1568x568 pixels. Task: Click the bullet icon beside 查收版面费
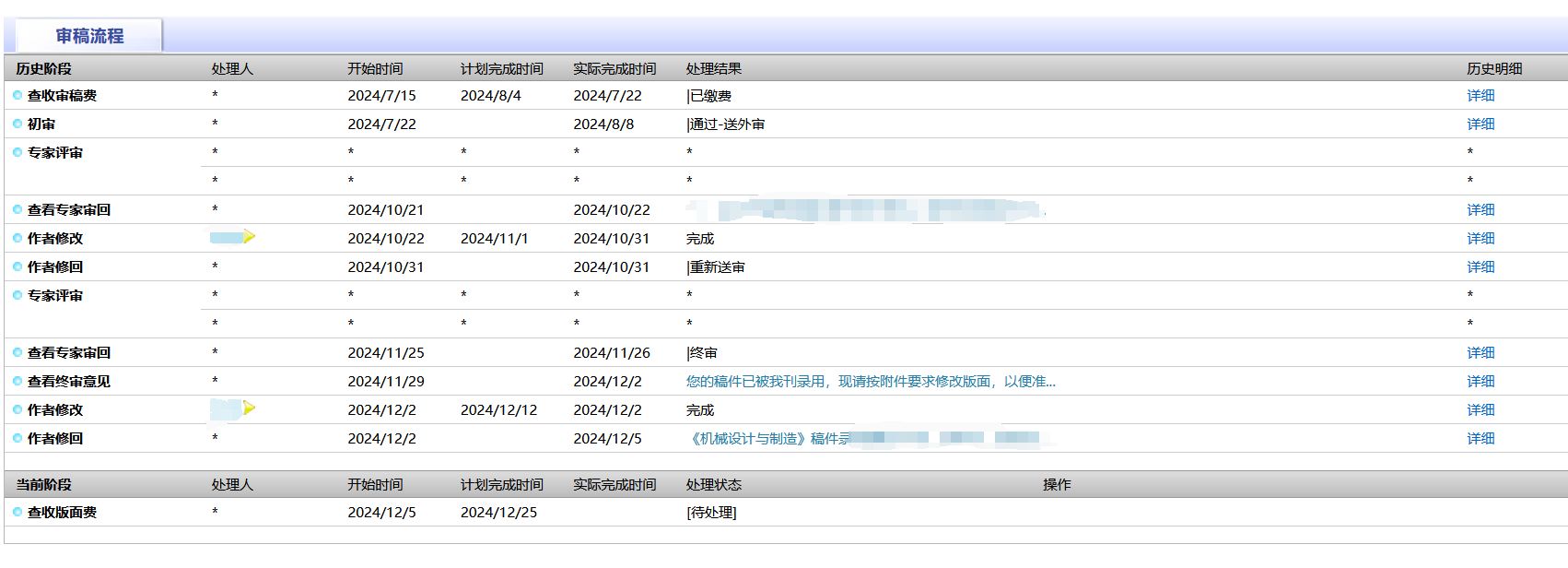pos(18,512)
